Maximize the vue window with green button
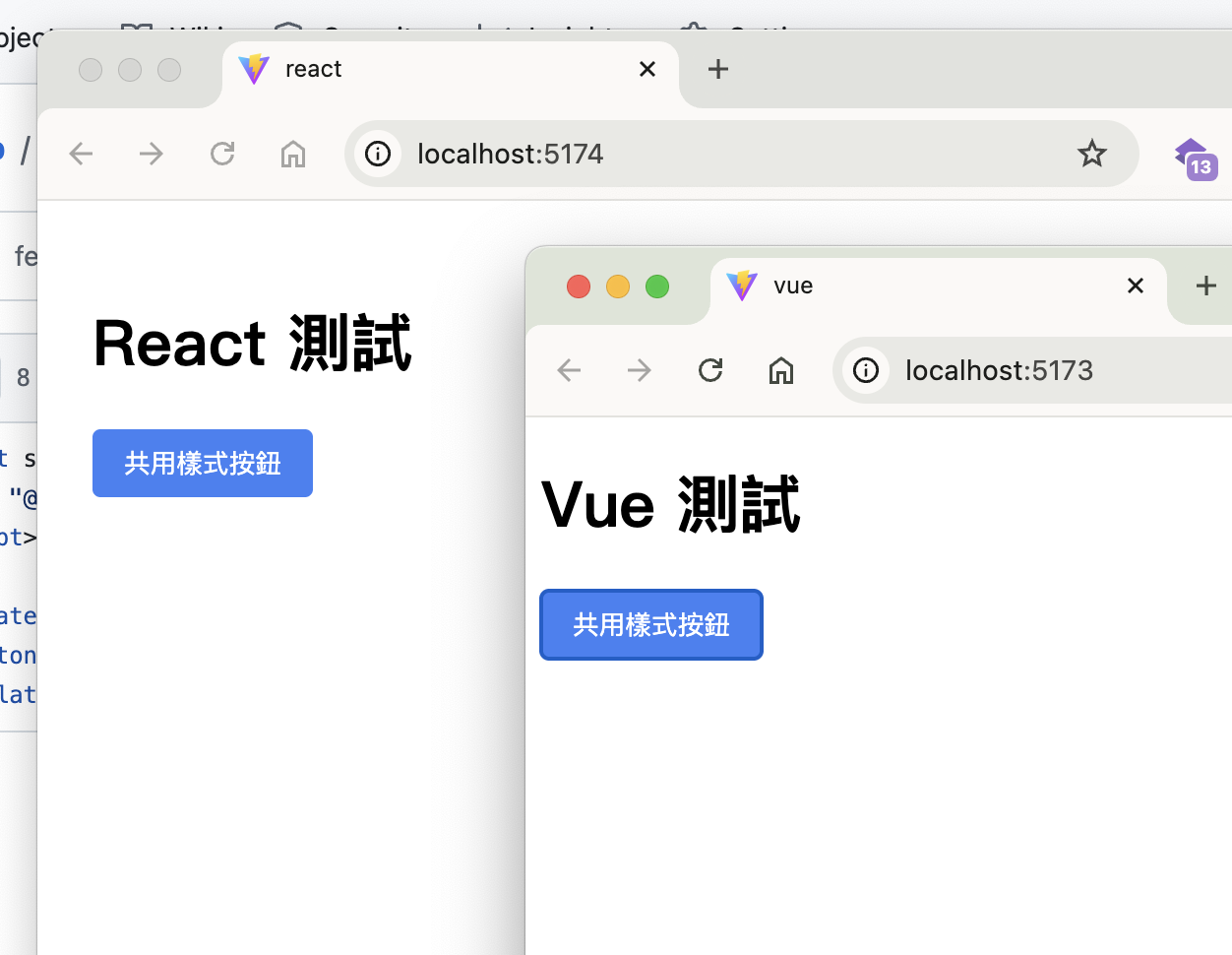This screenshot has height=955, width=1232. click(x=657, y=286)
